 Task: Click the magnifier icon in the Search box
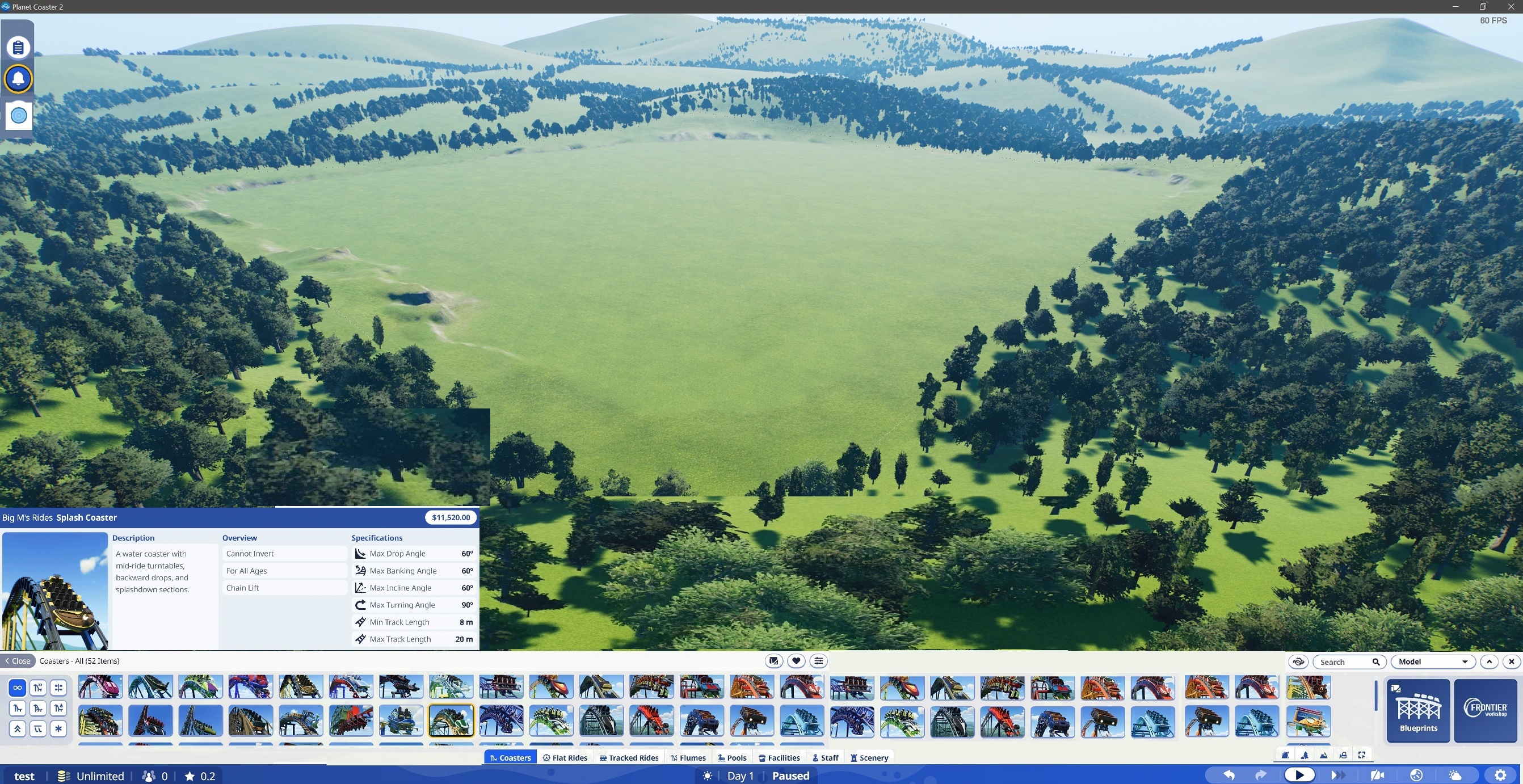[1377, 662]
